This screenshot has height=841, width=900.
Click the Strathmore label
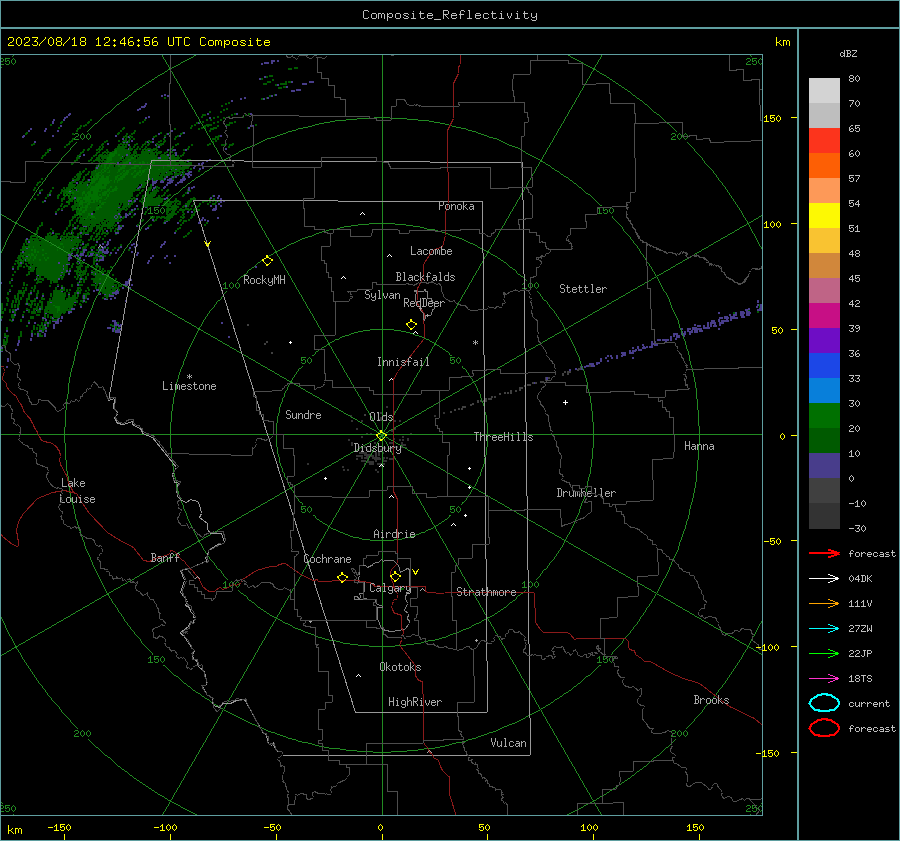(486, 592)
